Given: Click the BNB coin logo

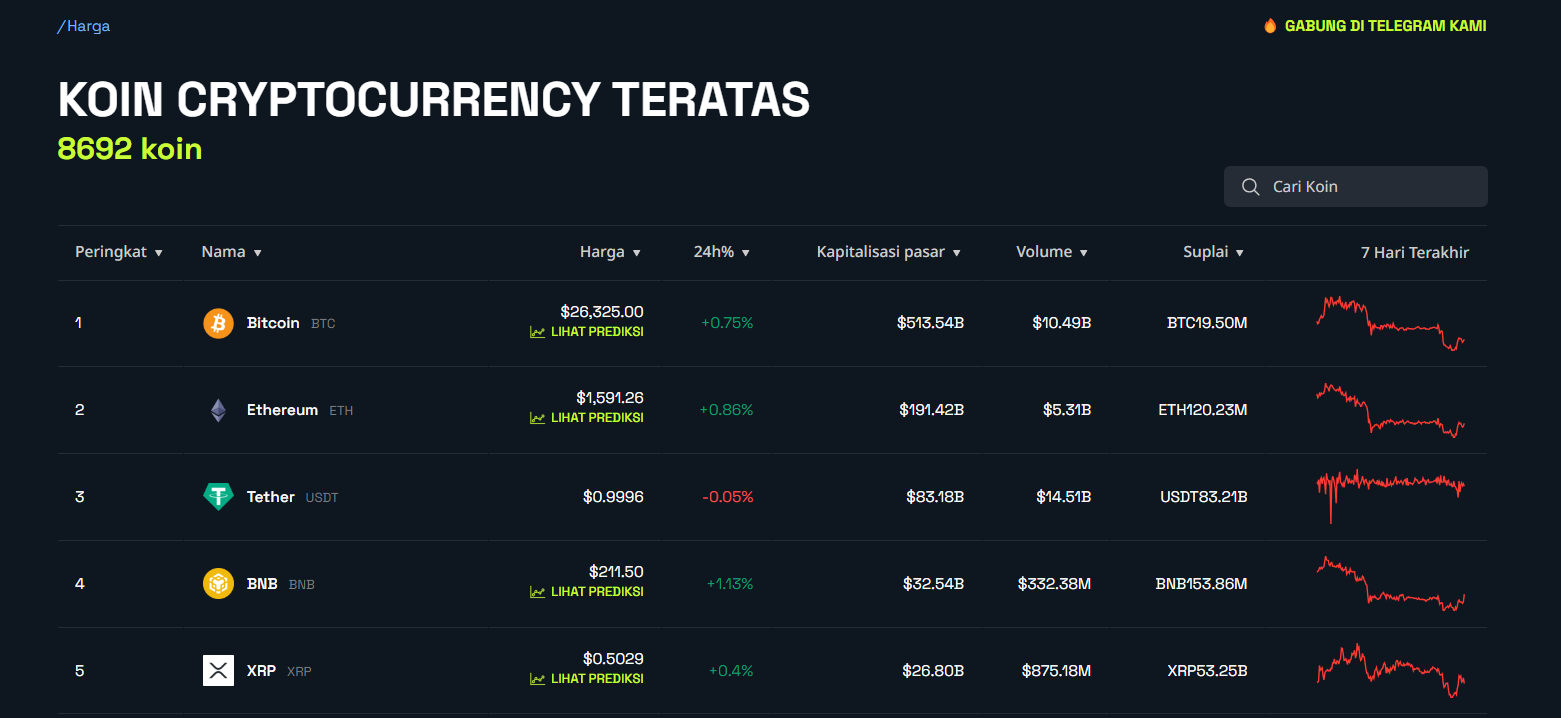Looking at the screenshot, I should click(x=218, y=584).
